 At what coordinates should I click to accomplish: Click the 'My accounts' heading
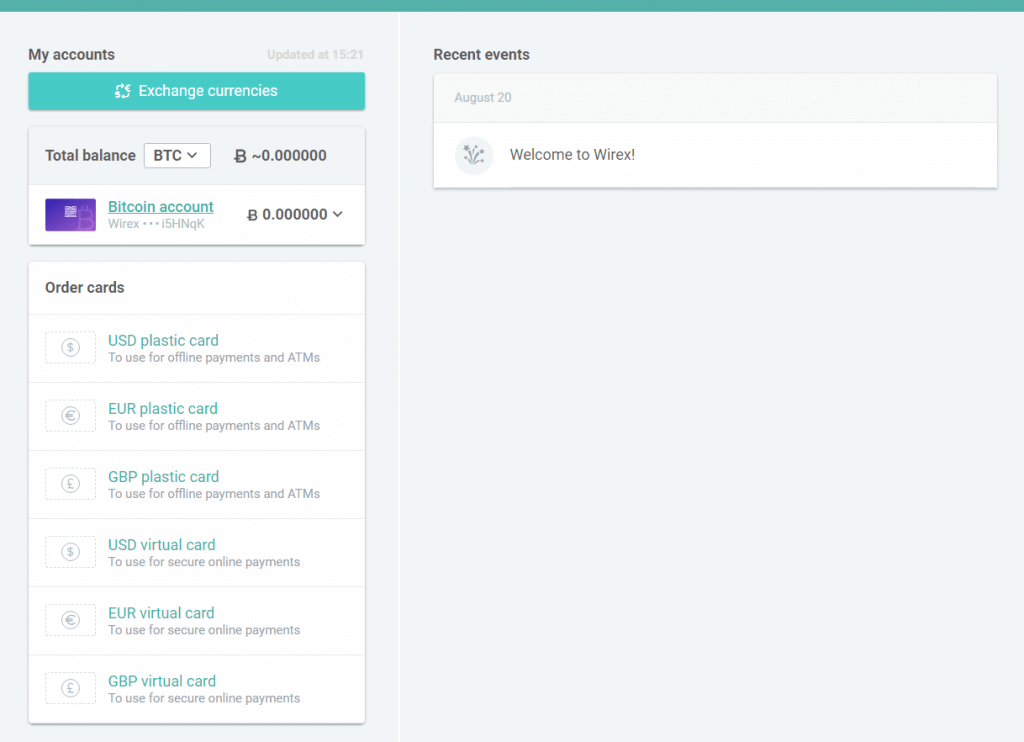71,55
